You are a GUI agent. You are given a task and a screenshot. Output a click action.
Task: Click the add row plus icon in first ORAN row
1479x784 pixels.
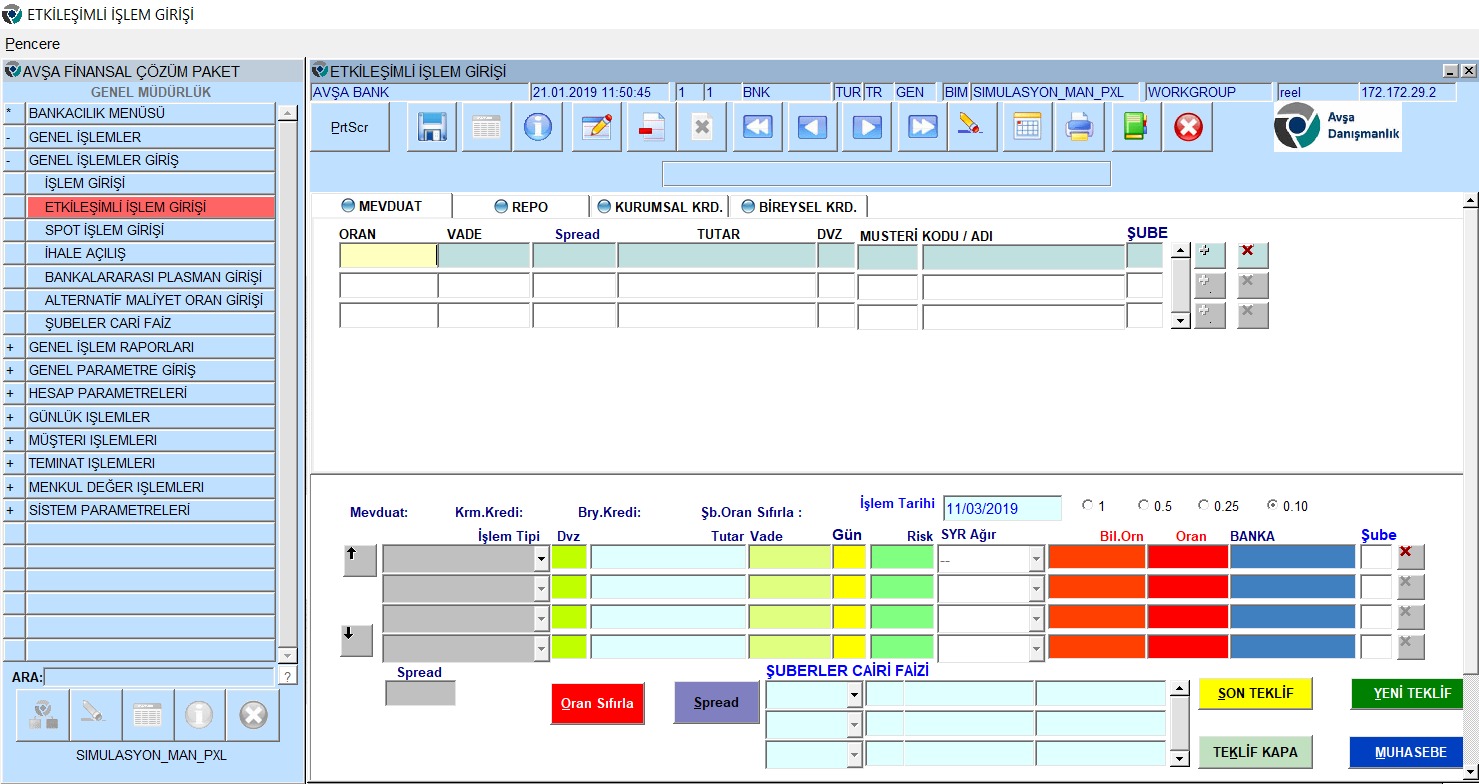[1209, 255]
